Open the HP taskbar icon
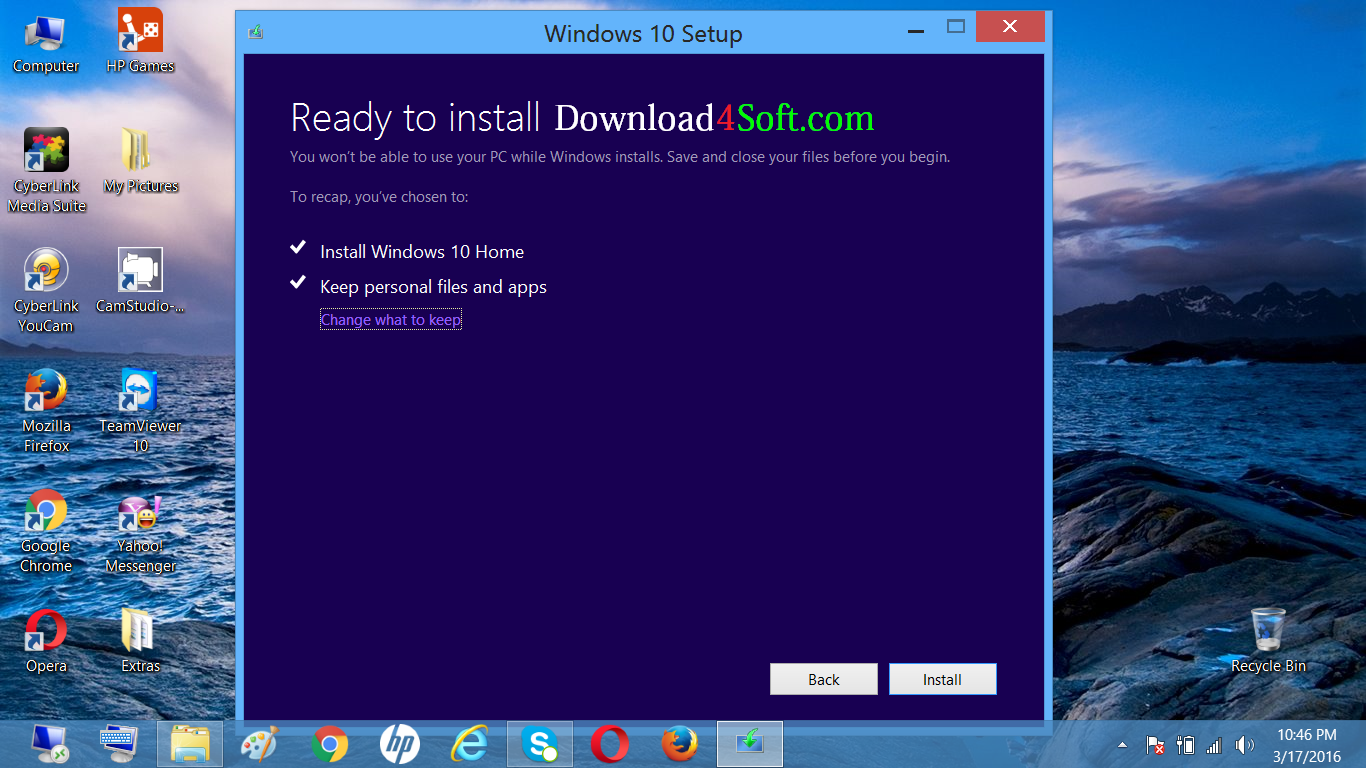Screen dimensions: 1366x768 pos(400,744)
